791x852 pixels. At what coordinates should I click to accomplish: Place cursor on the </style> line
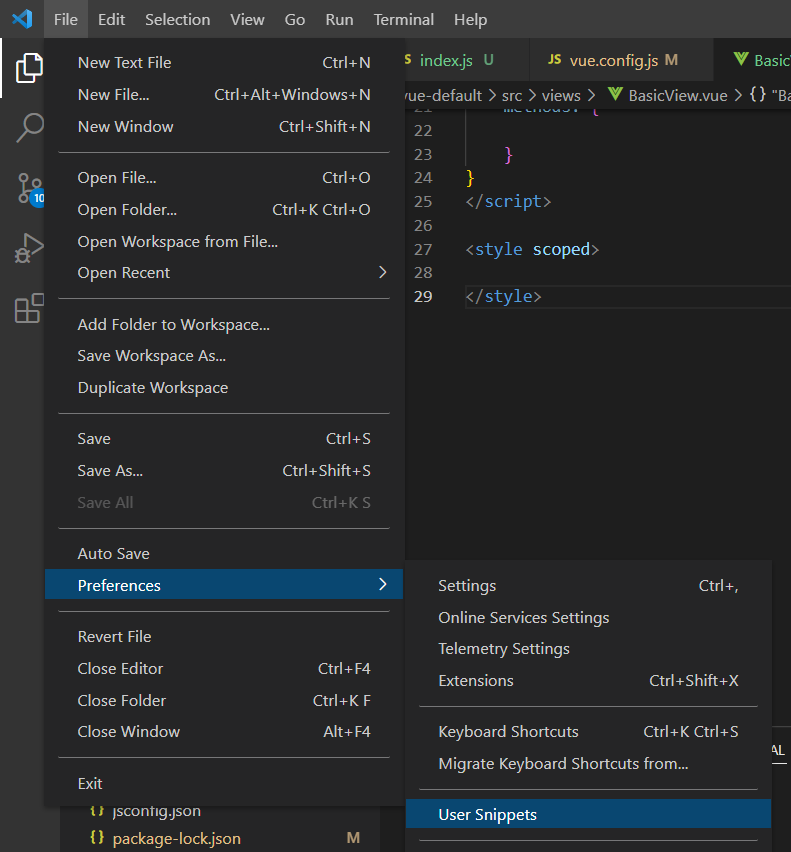coord(503,296)
